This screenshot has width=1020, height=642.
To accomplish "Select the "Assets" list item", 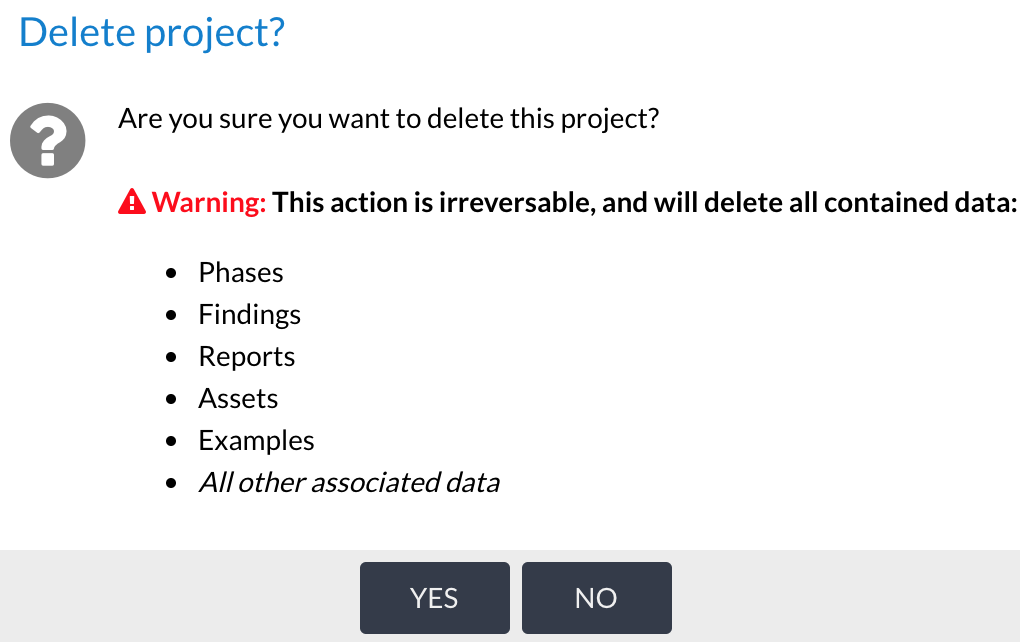I will coord(238,399).
